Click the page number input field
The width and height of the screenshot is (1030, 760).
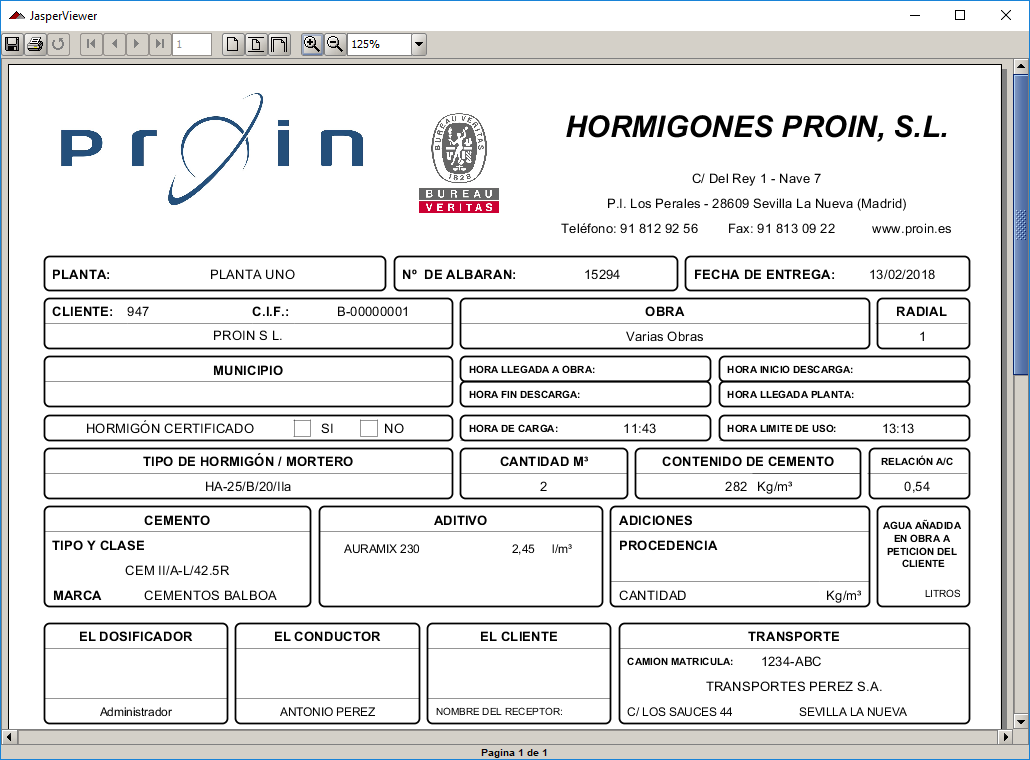[x=192, y=44]
